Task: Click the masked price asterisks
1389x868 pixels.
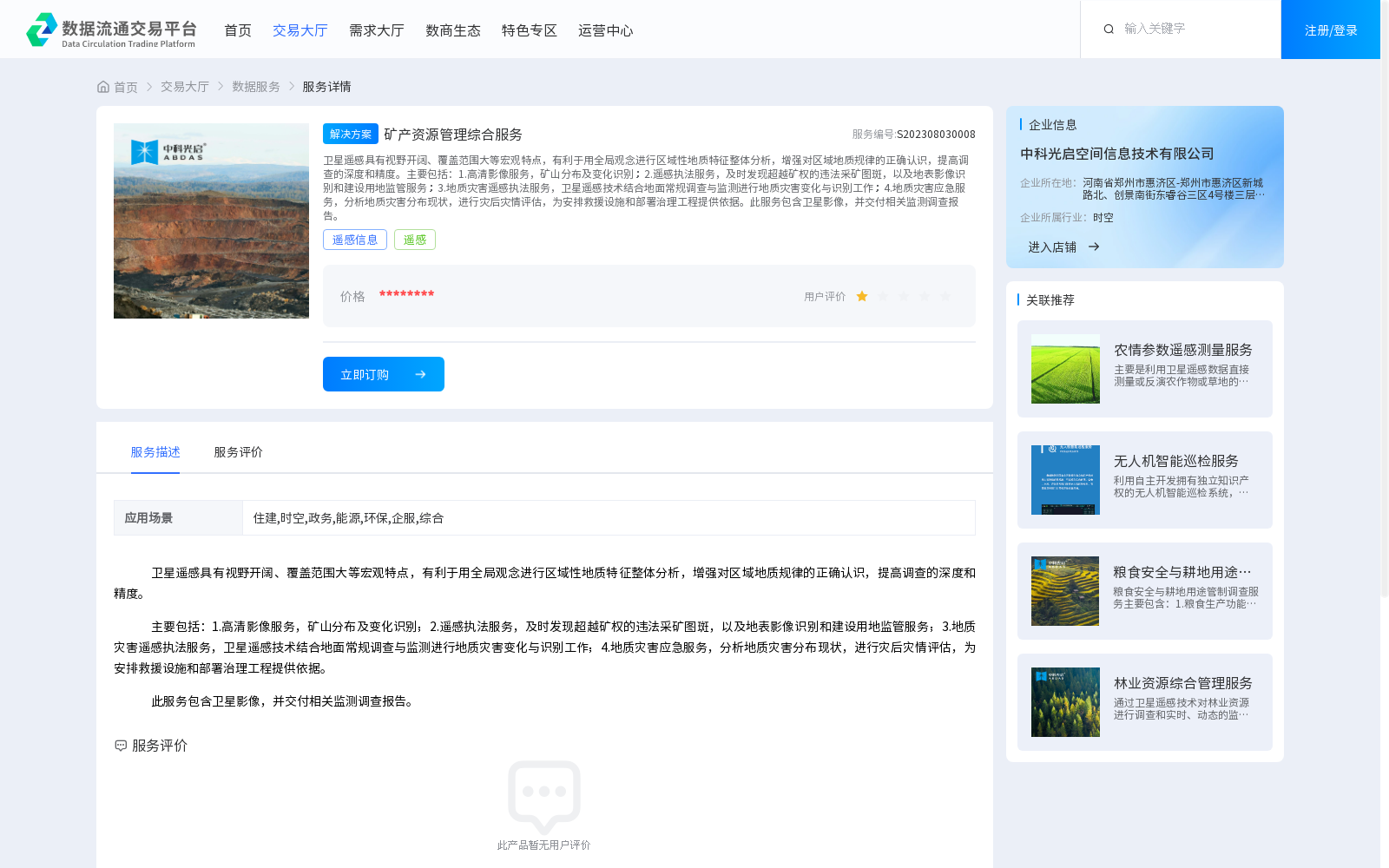Action: [406, 295]
